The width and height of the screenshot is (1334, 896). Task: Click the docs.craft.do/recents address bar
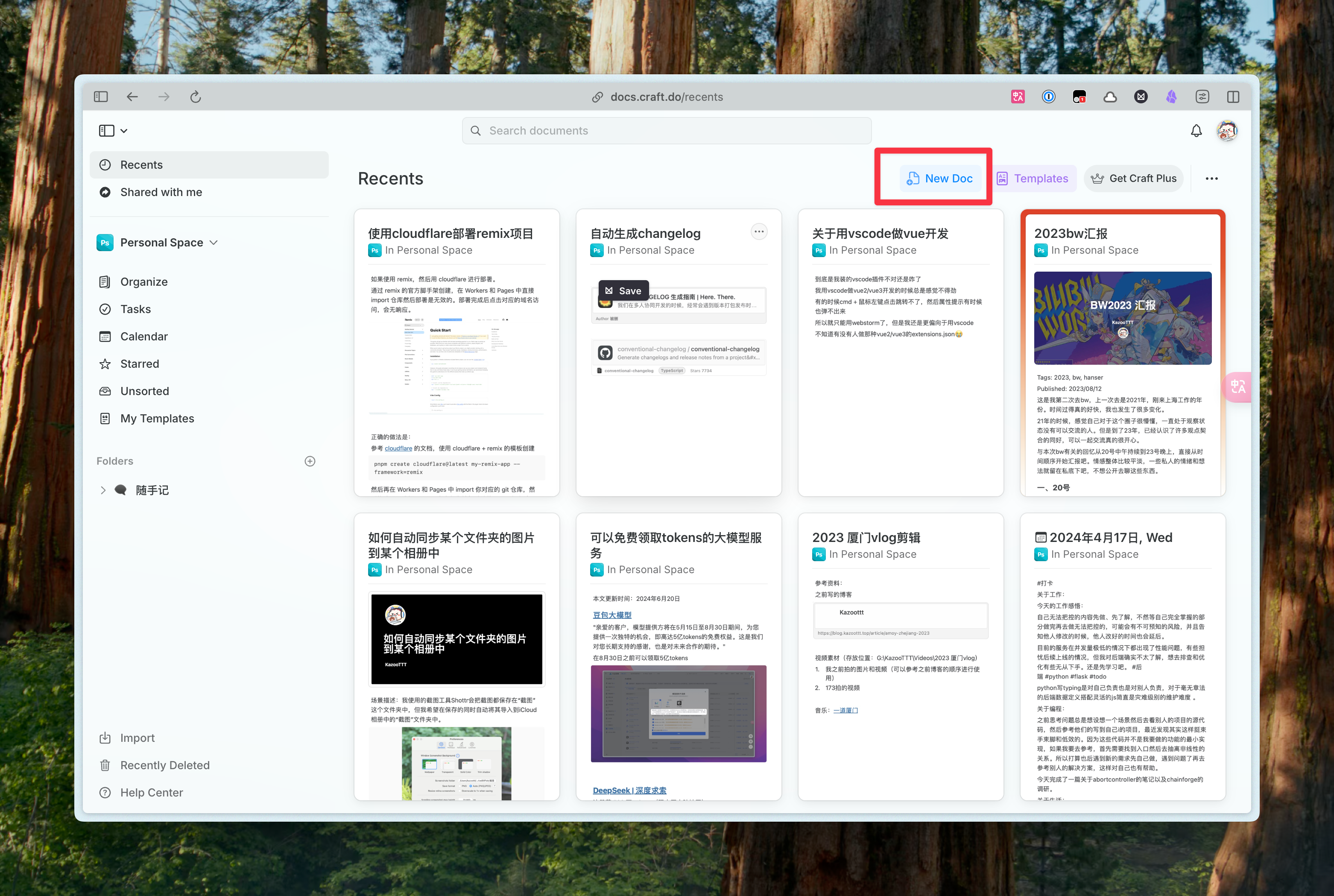click(666, 97)
